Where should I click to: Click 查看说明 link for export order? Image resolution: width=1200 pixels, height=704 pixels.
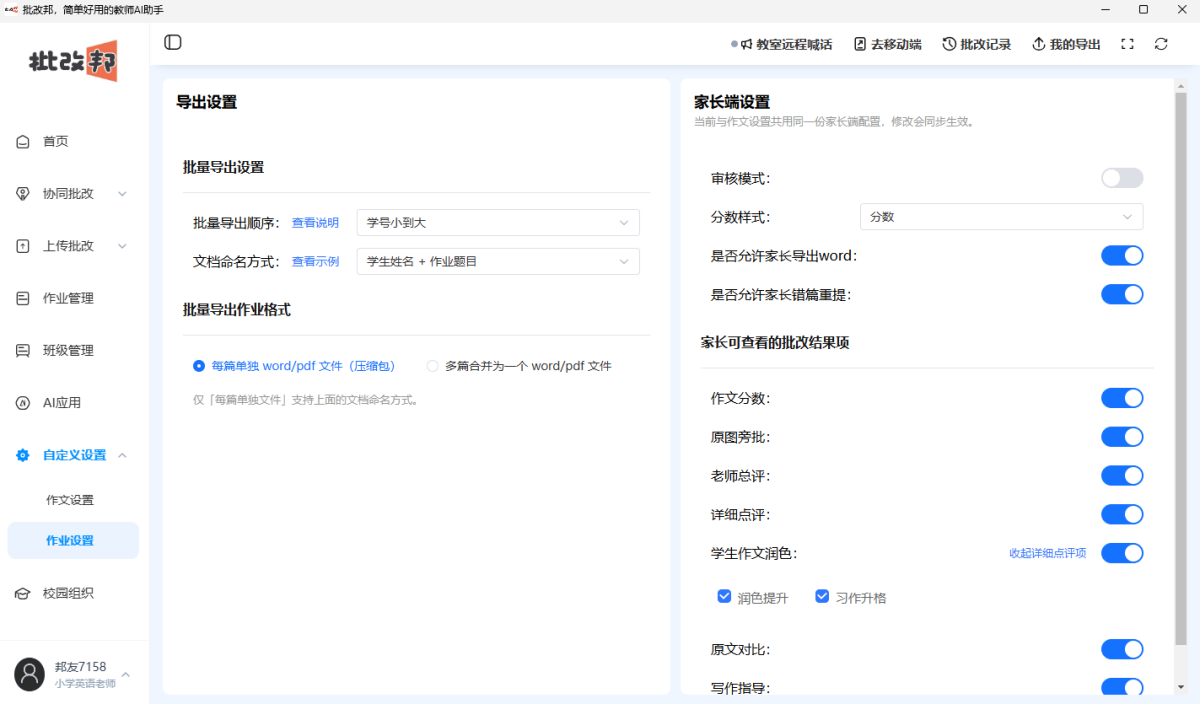315,223
